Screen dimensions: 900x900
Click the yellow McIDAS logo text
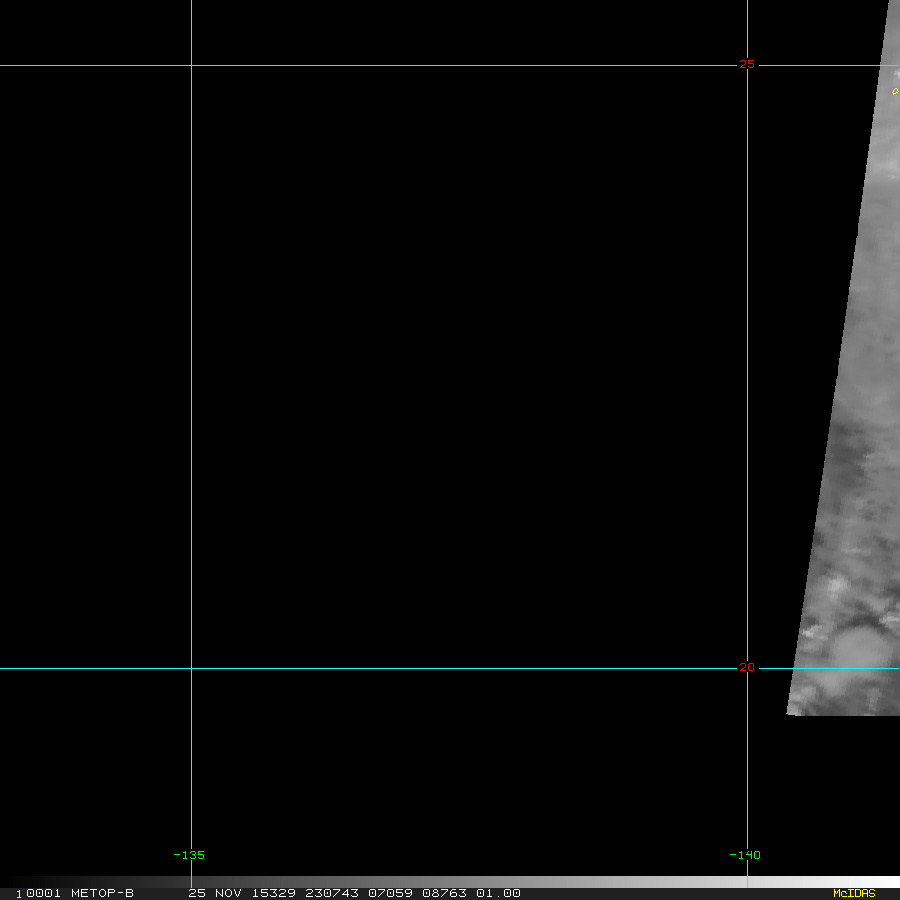853,893
